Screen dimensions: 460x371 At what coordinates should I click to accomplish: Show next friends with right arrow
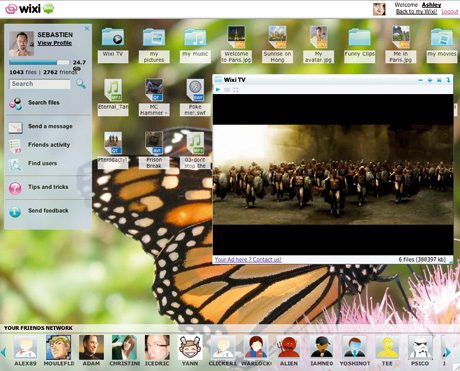tap(447, 352)
